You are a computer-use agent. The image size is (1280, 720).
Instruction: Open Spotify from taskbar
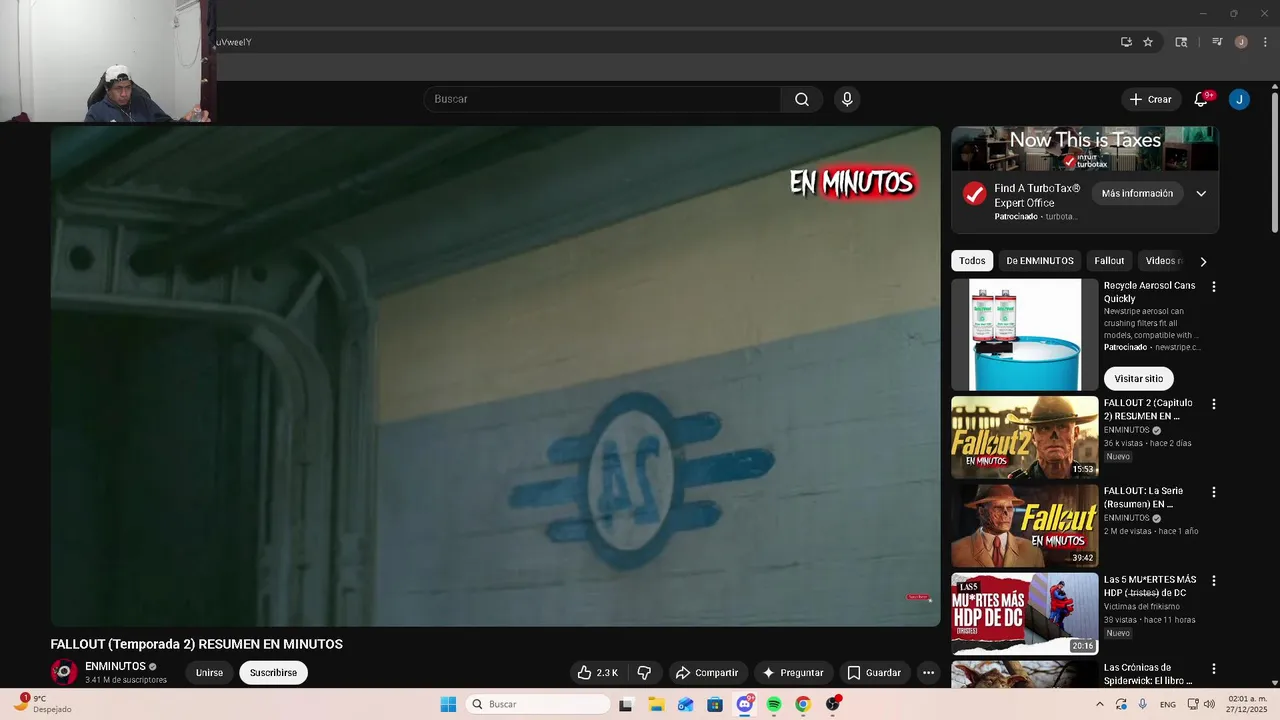(x=774, y=704)
